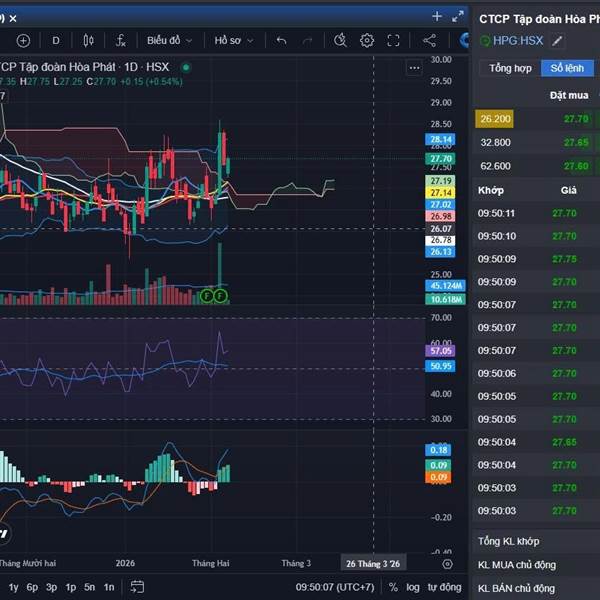Open the D timeframe interval selector
The width and height of the screenshot is (600, 600).
(x=56, y=40)
